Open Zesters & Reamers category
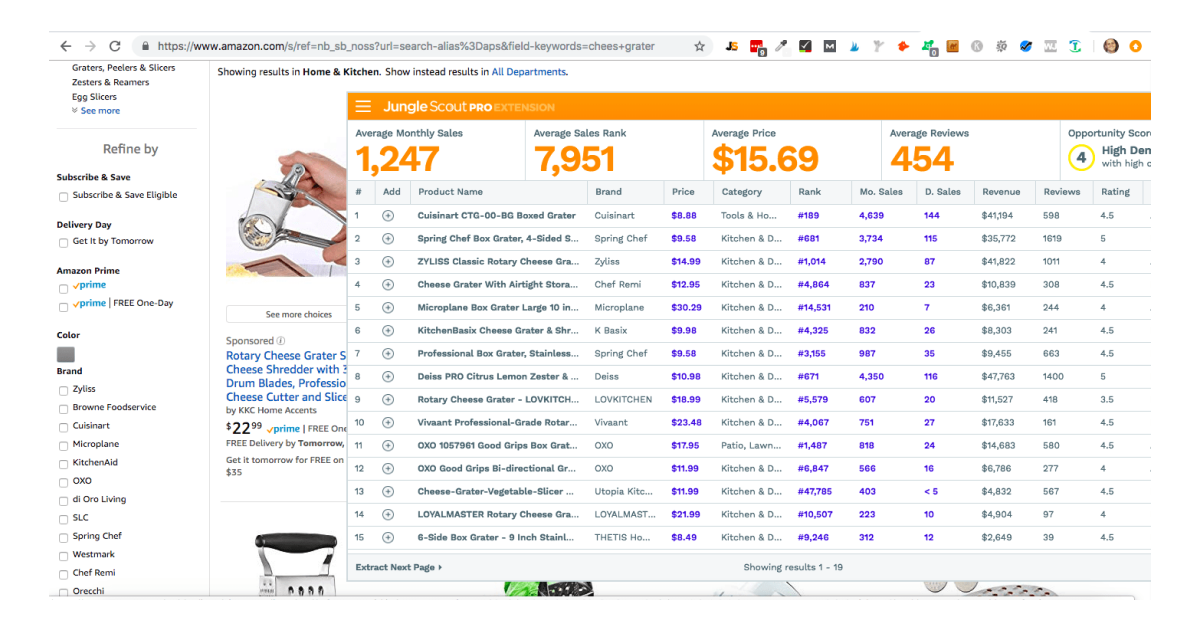The height and width of the screenshot is (630, 1200). click(x=110, y=83)
